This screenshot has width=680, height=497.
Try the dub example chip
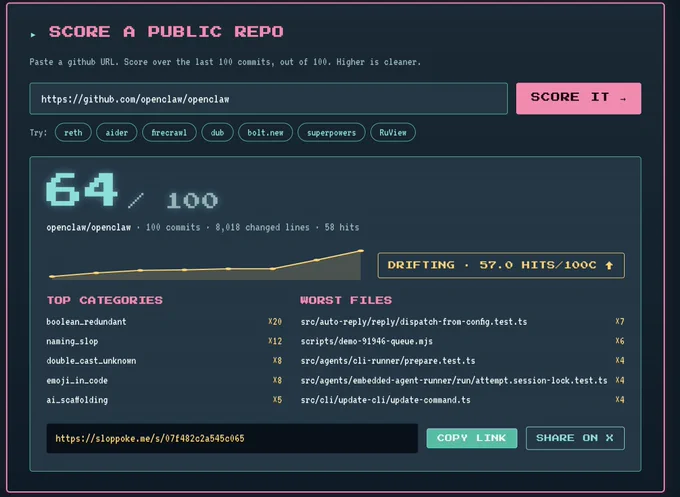pos(217,133)
